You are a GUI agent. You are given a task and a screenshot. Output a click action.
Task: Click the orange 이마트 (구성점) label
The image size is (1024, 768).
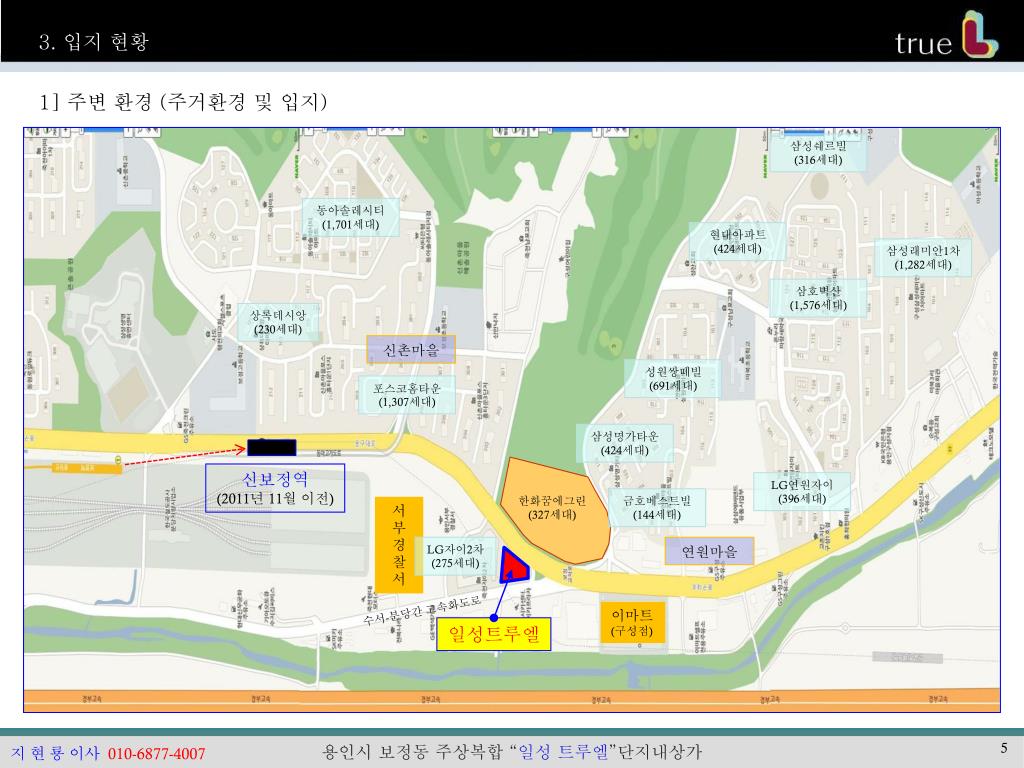(x=632, y=623)
